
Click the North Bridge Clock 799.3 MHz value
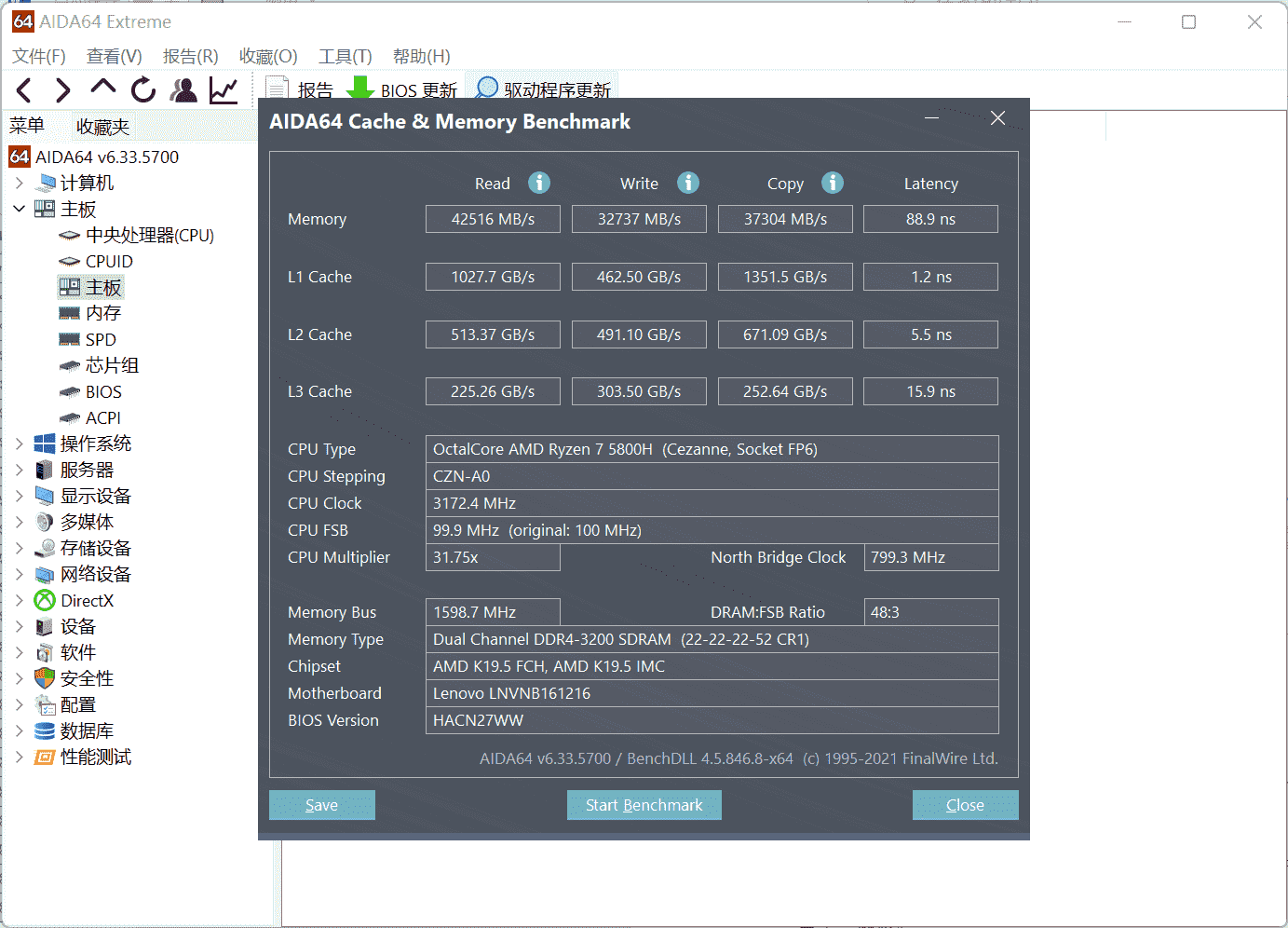[x=931, y=557]
